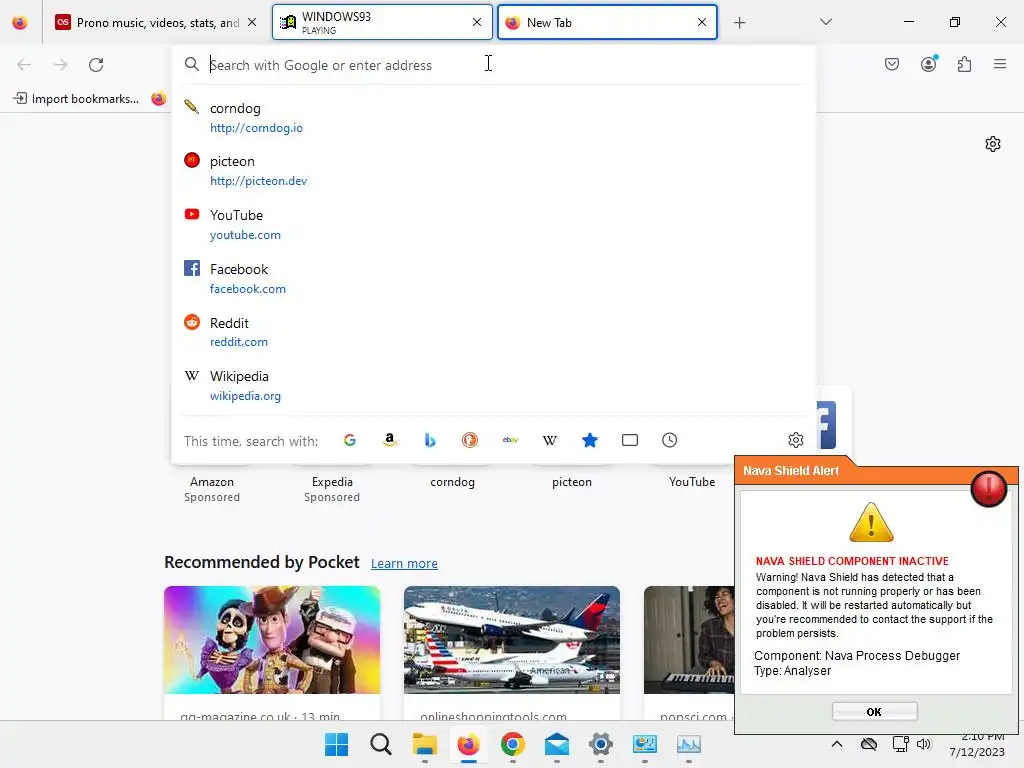Image resolution: width=1024 pixels, height=768 pixels.
Task: Click the red Nava Shield alert icon
Action: click(989, 488)
